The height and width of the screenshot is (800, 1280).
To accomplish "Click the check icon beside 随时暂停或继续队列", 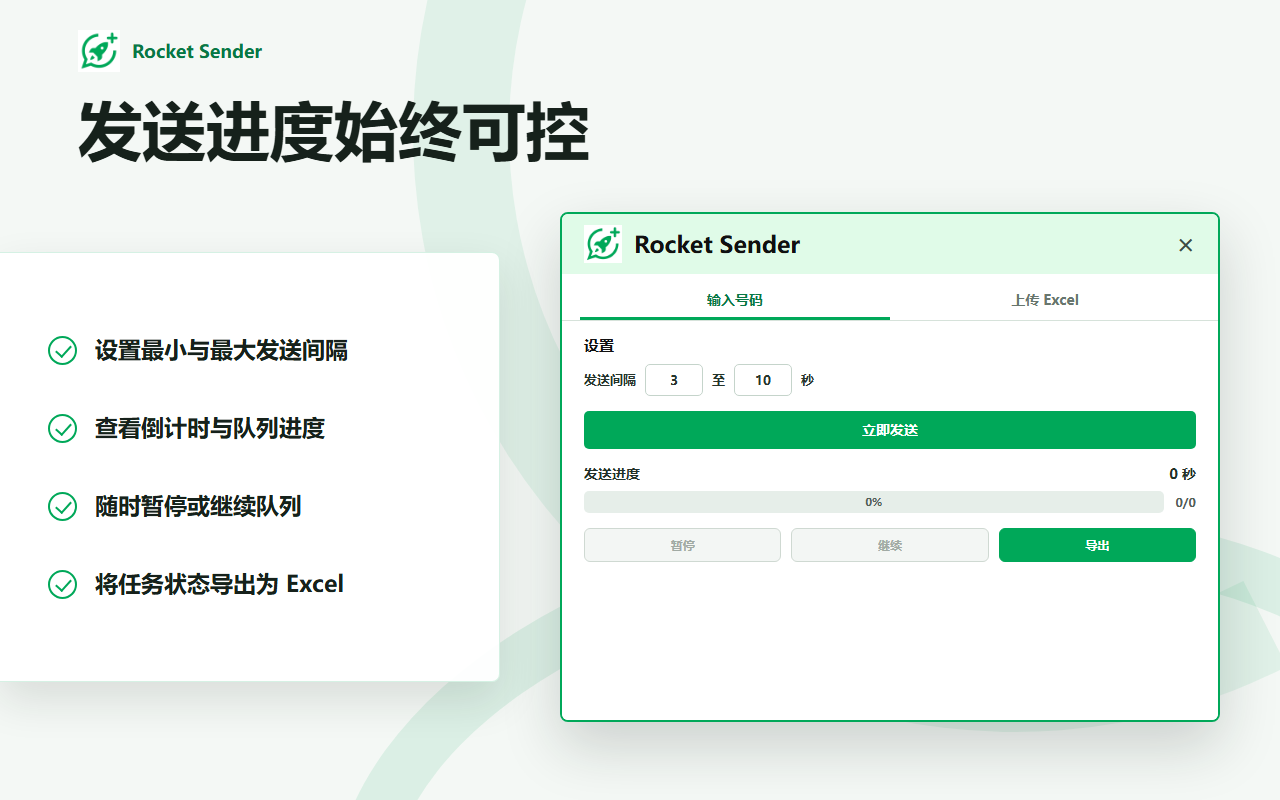I will coord(63,506).
